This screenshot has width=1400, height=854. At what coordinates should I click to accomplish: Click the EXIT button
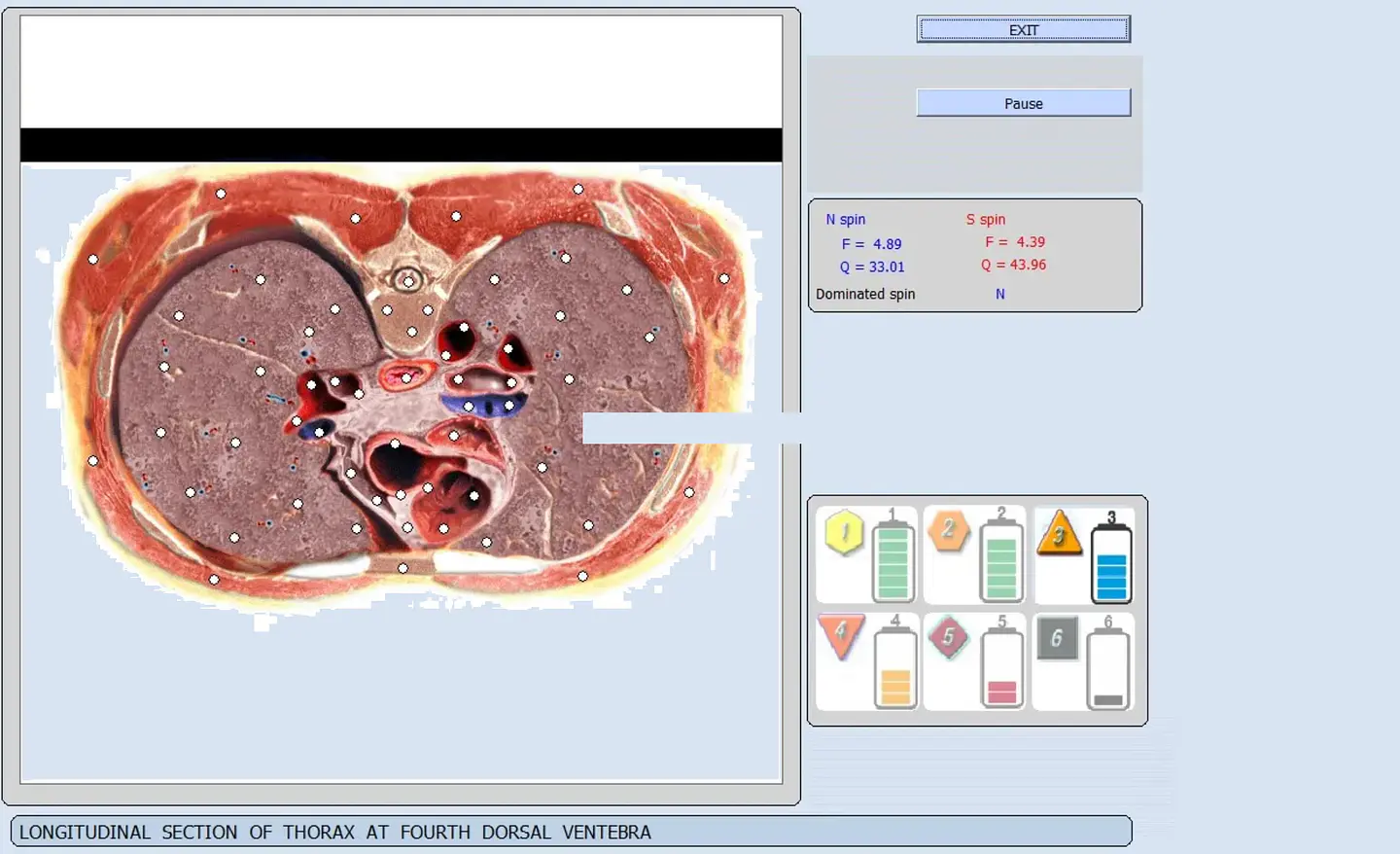click(x=1023, y=29)
